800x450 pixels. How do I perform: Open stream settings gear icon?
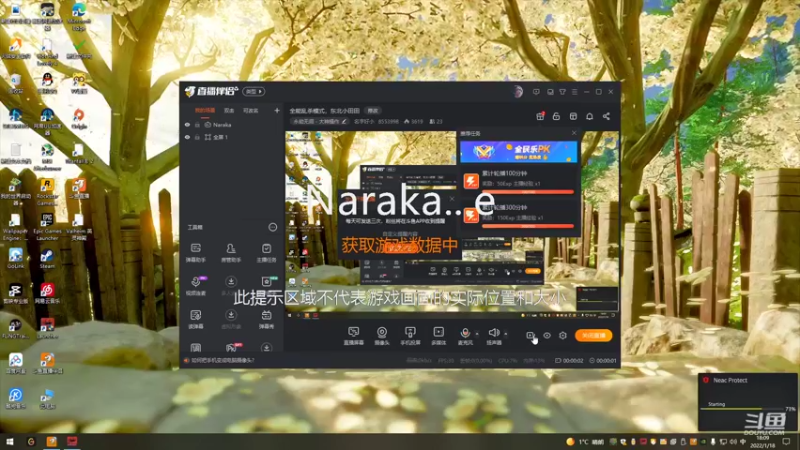[x=563, y=335]
